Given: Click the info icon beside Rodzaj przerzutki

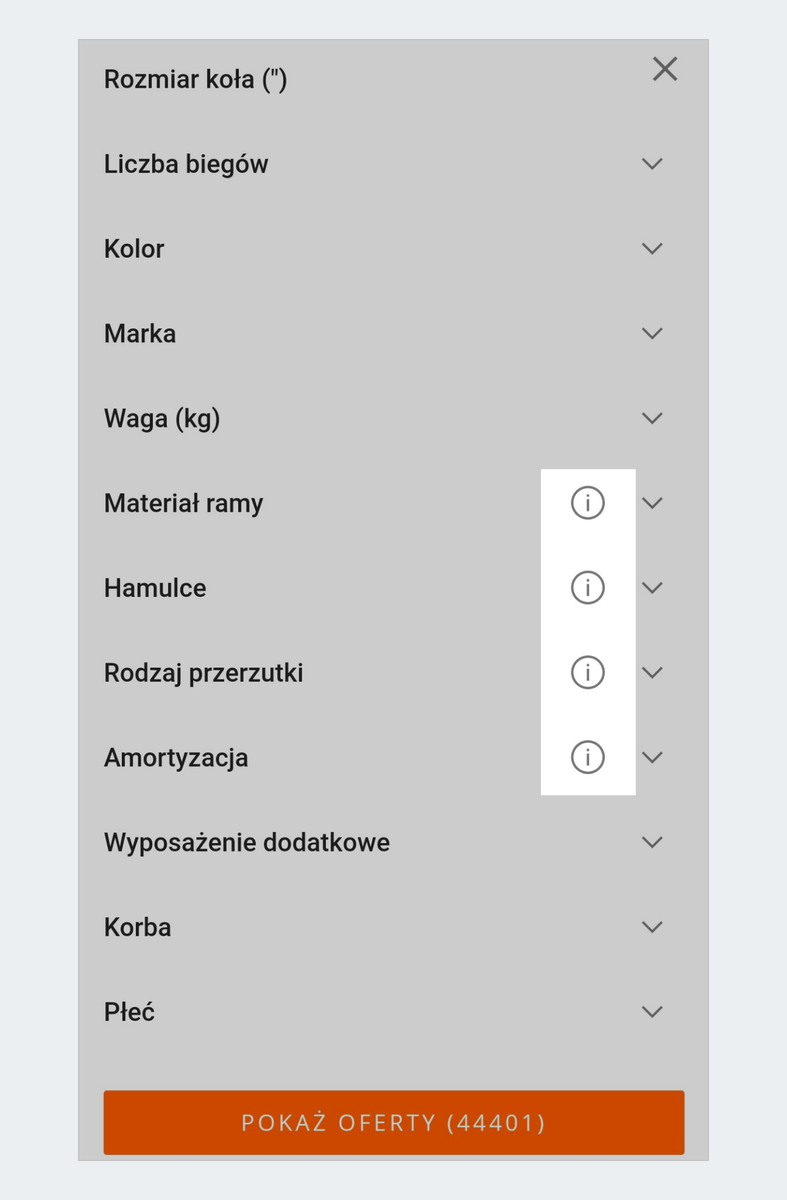Looking at the screenshot, I should tap(587, 673).
